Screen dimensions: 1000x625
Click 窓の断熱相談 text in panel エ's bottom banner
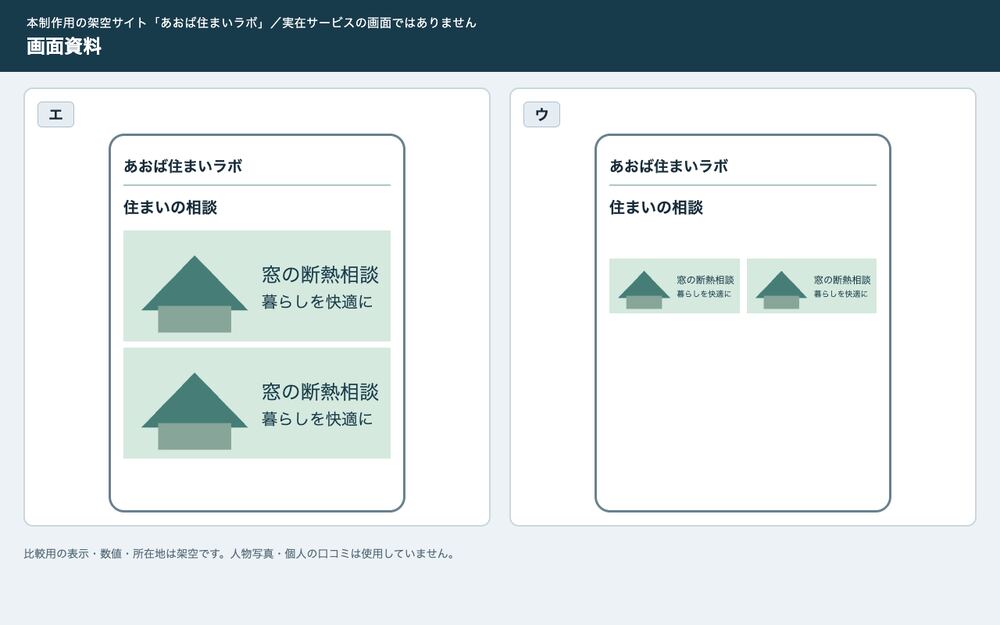click(x=320, y=392)
